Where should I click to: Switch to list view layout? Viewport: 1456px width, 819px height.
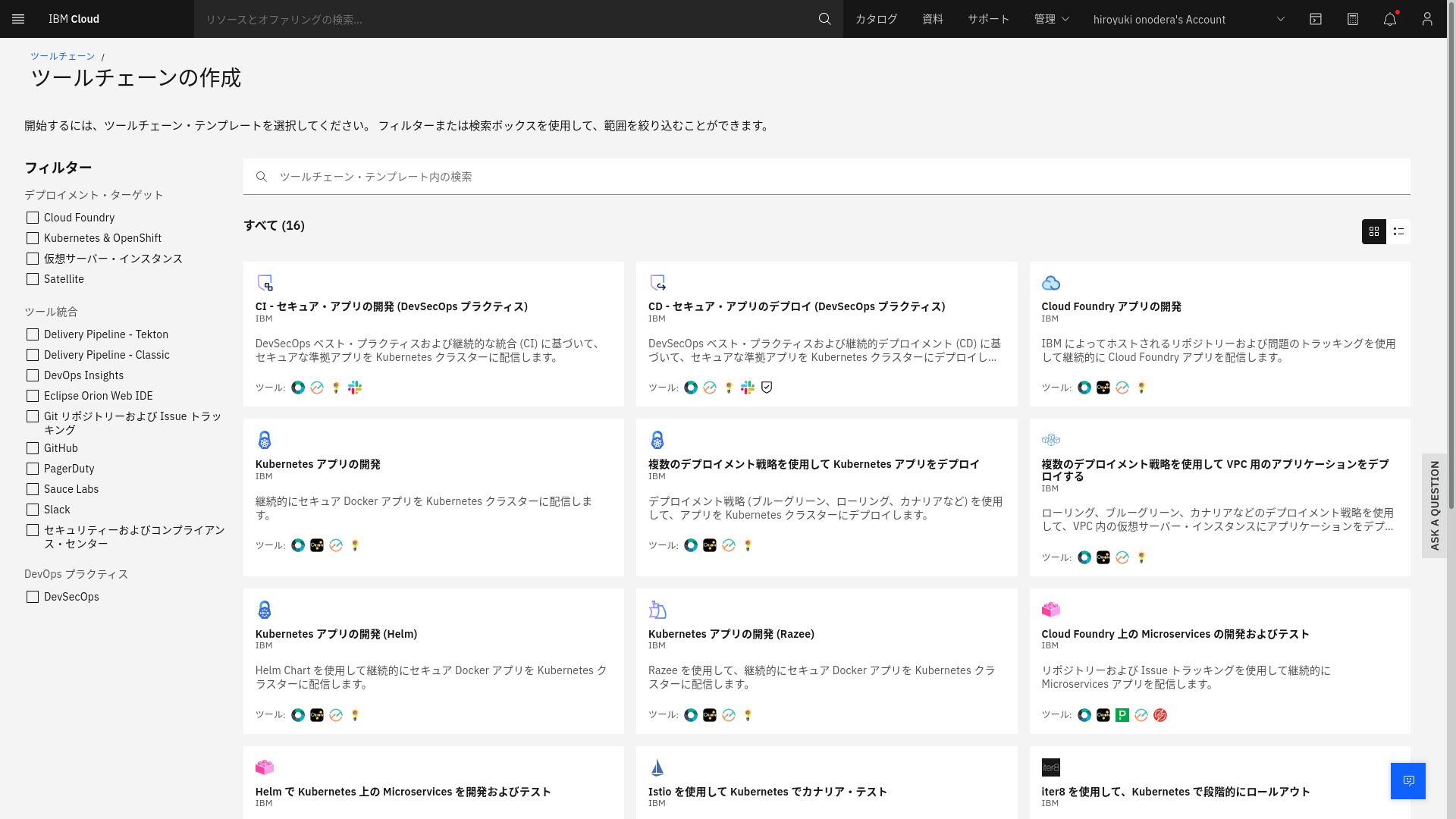pyautogui.click(x=1399, y=231)
